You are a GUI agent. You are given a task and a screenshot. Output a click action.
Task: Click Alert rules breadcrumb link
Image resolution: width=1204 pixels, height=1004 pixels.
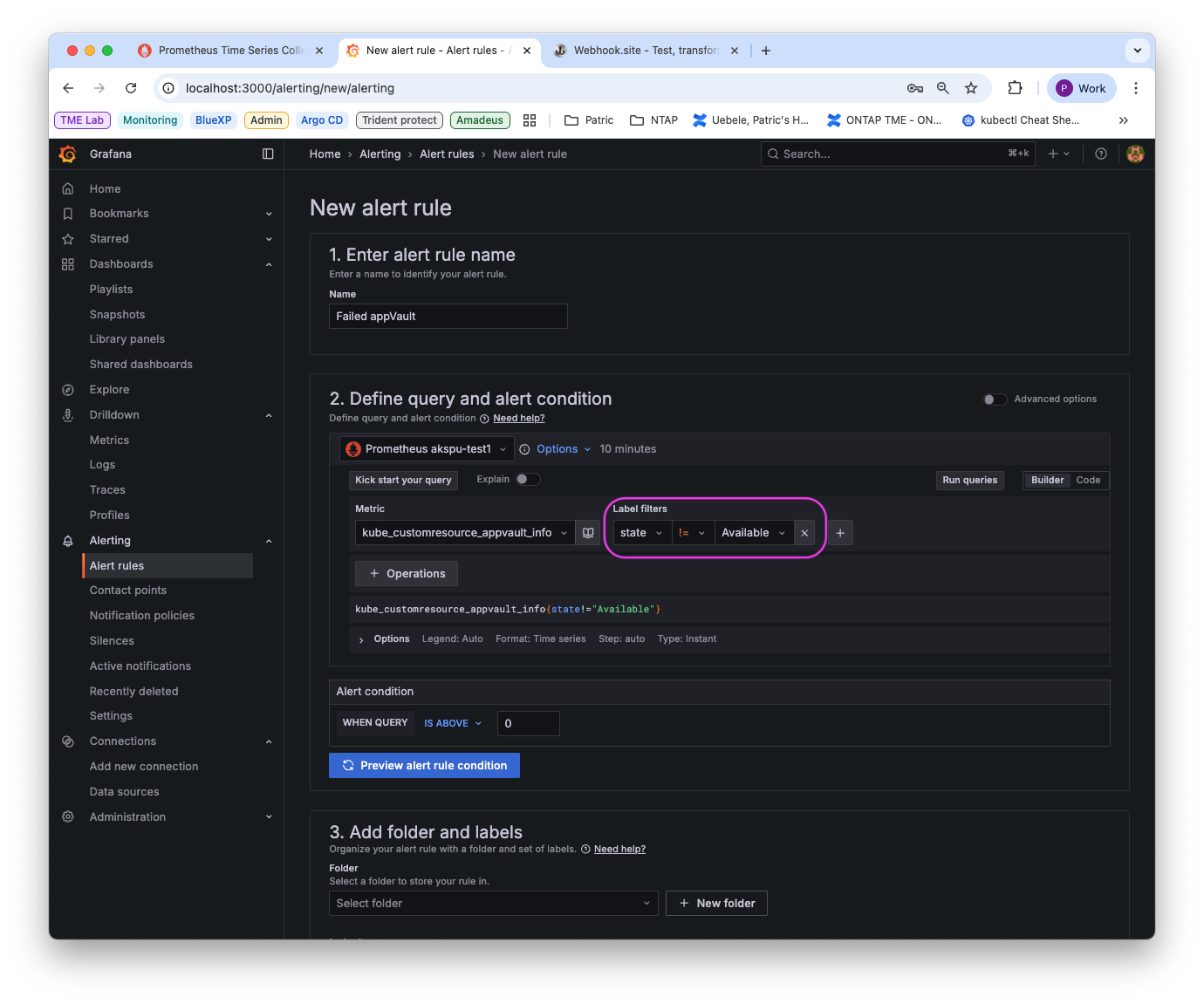pos(447,154)
